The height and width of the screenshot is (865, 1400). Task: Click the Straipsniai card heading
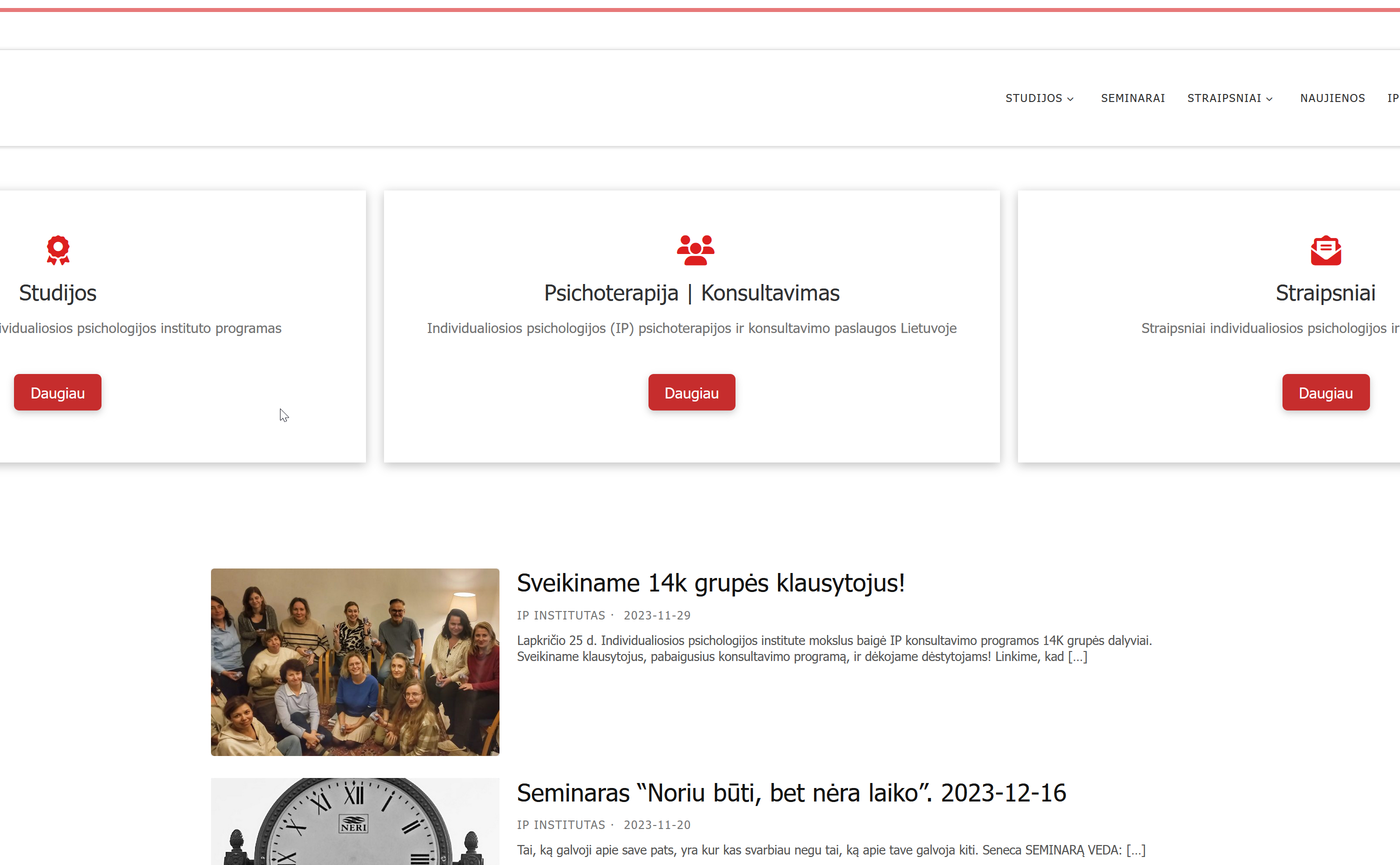pos(1325,293)
